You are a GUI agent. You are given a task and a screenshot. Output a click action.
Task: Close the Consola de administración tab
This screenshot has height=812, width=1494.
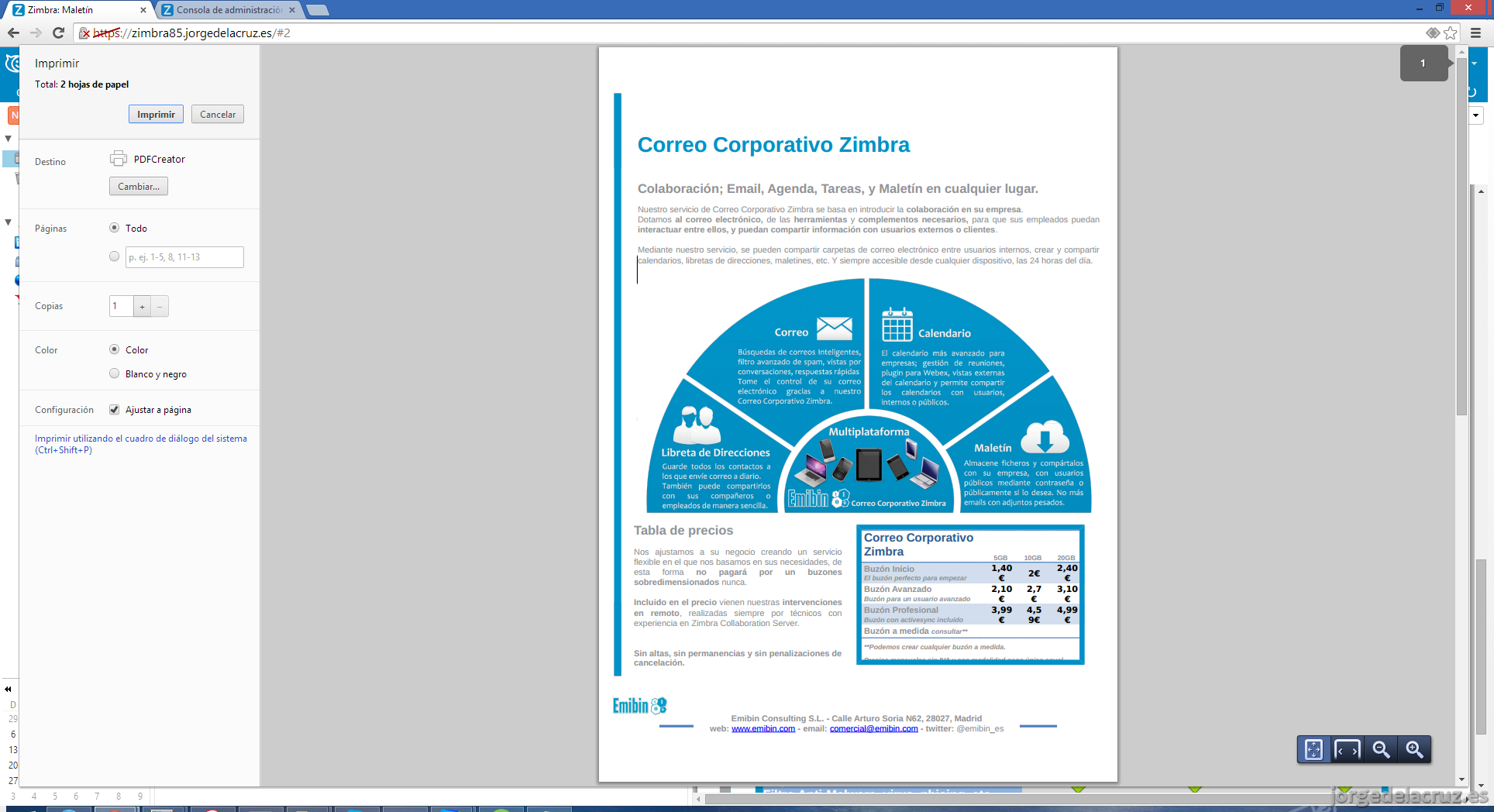(x=292, y=10)
